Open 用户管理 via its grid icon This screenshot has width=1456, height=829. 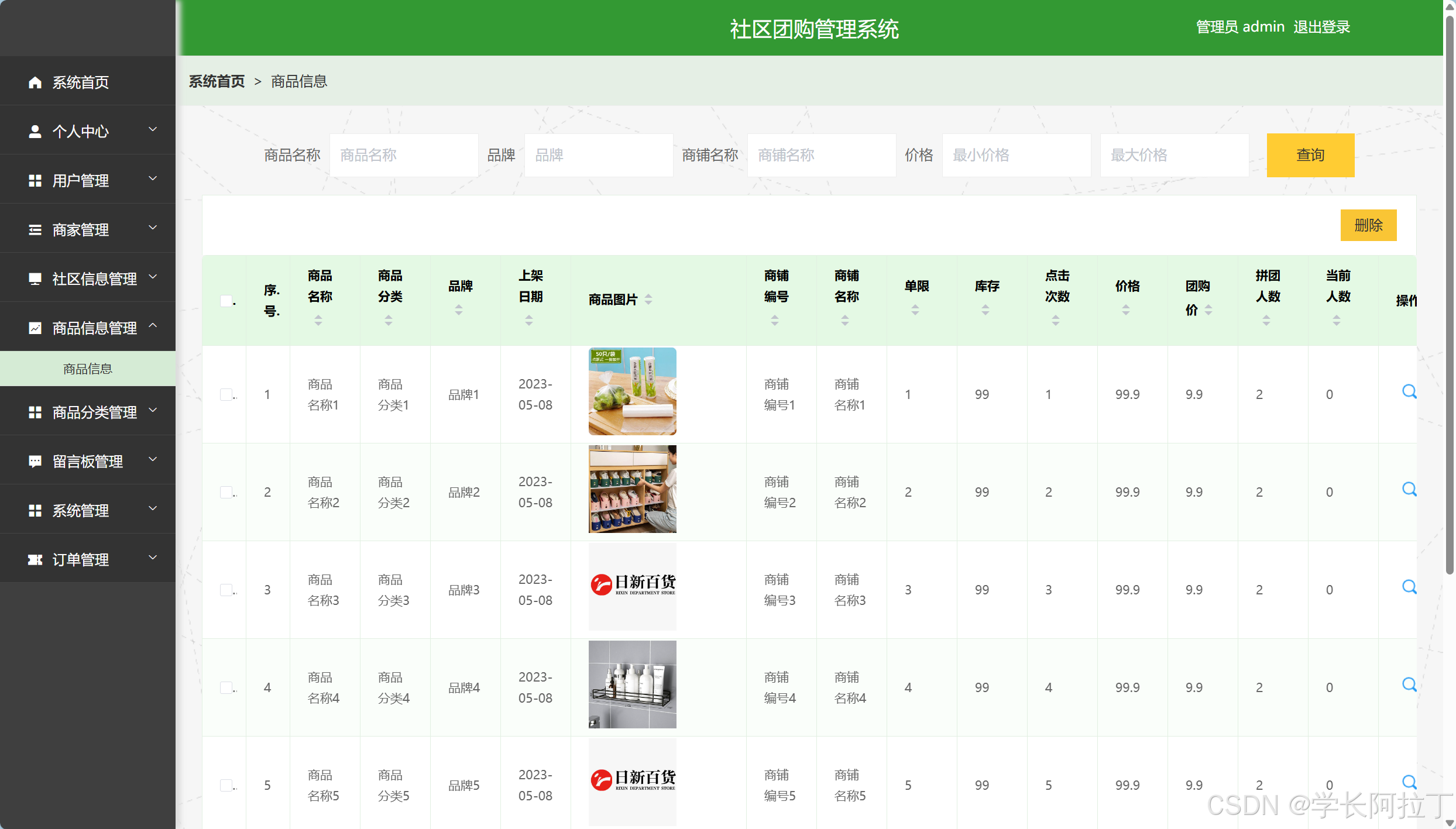pos(35,180)
